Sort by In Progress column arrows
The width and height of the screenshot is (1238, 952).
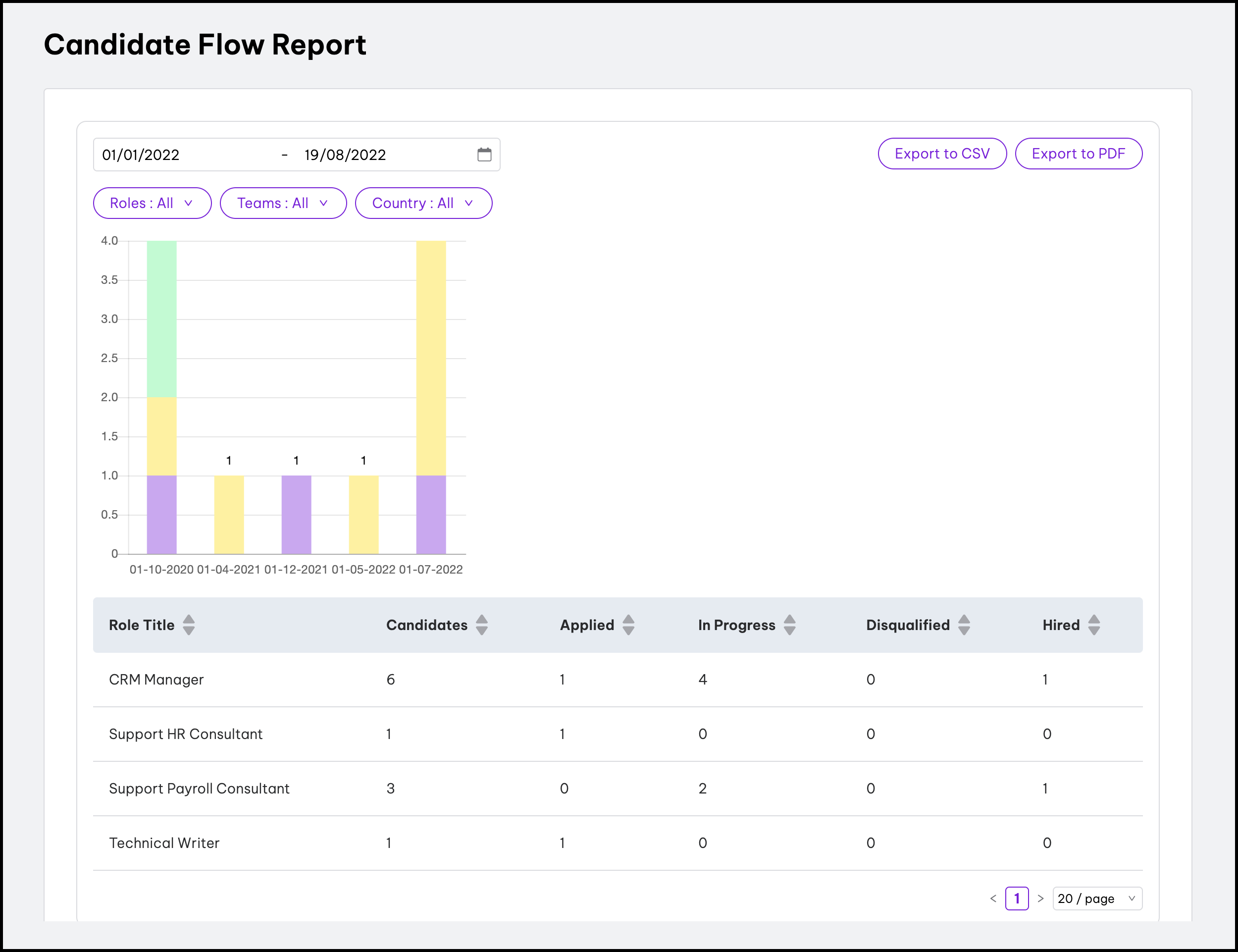pos(789,625)
